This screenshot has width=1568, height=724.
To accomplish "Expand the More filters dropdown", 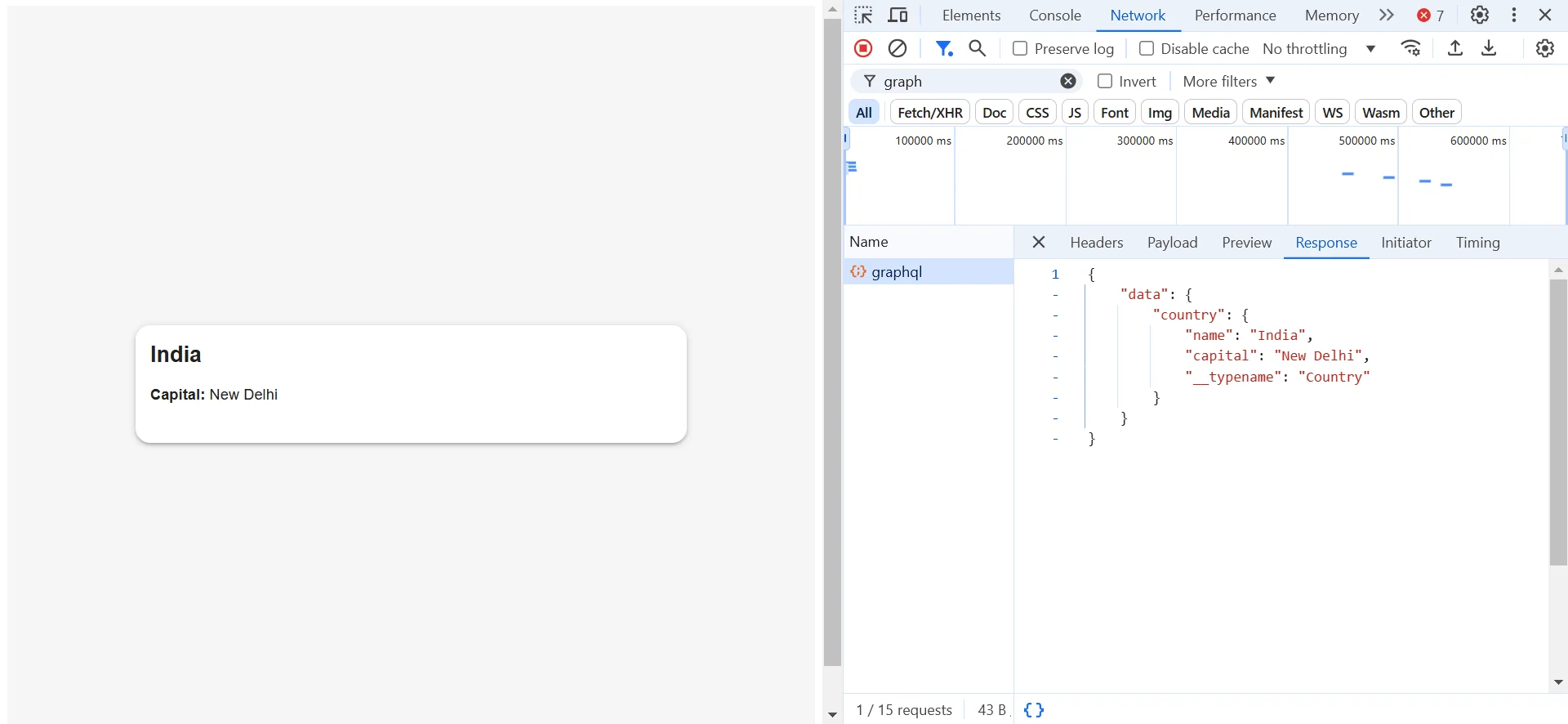I will [x=1228, y=81].
